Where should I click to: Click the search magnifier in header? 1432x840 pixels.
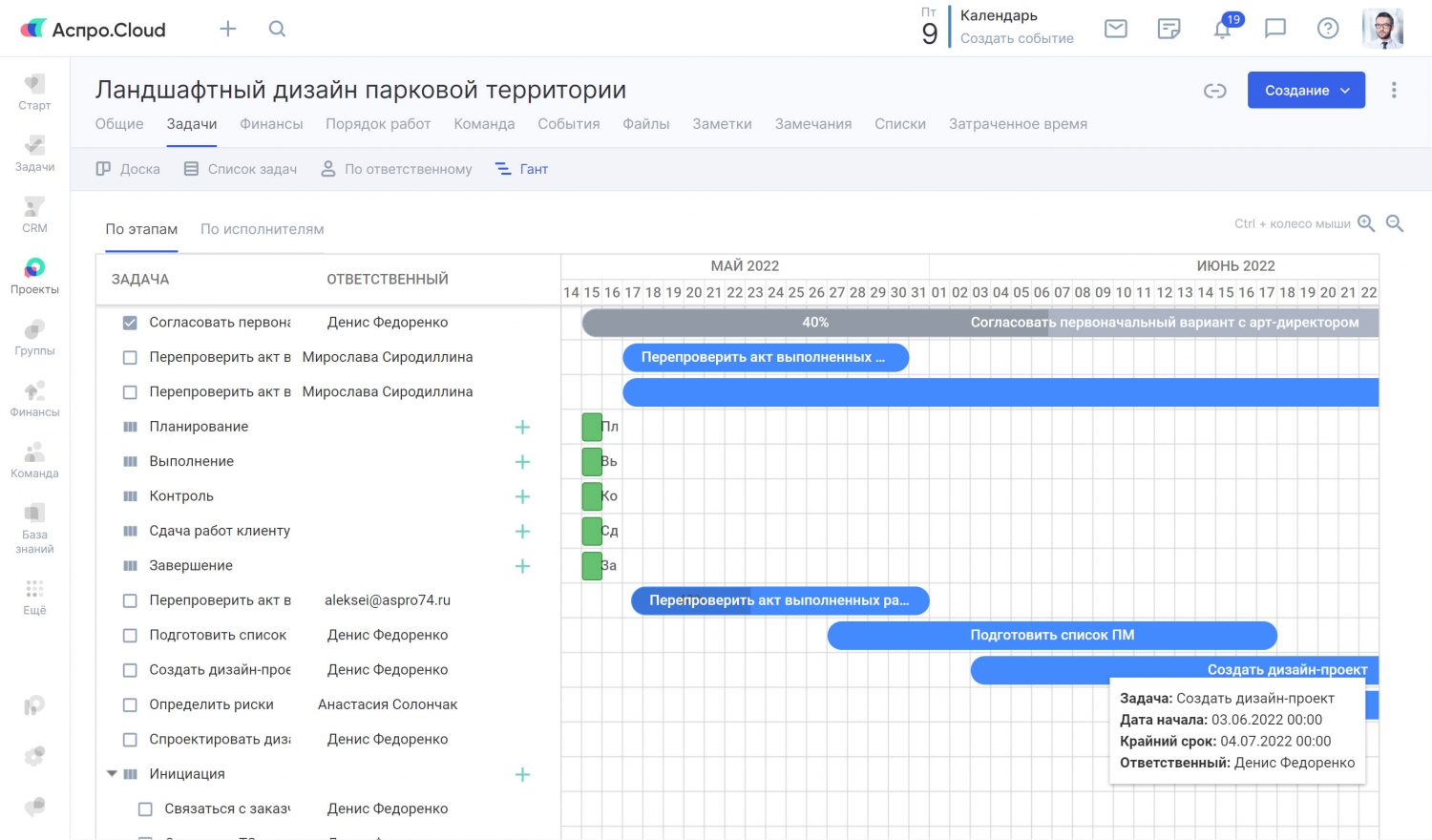click(277, 29)
